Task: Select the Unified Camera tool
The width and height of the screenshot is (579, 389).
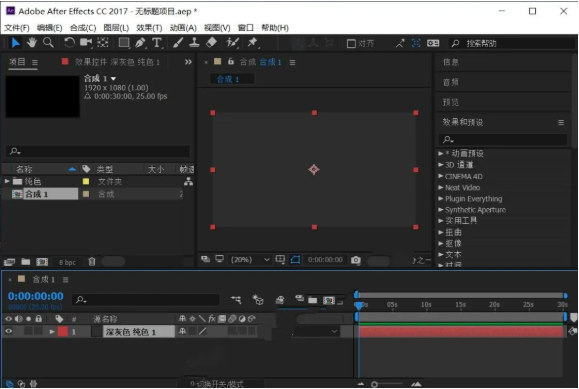Action: point(86,43)
